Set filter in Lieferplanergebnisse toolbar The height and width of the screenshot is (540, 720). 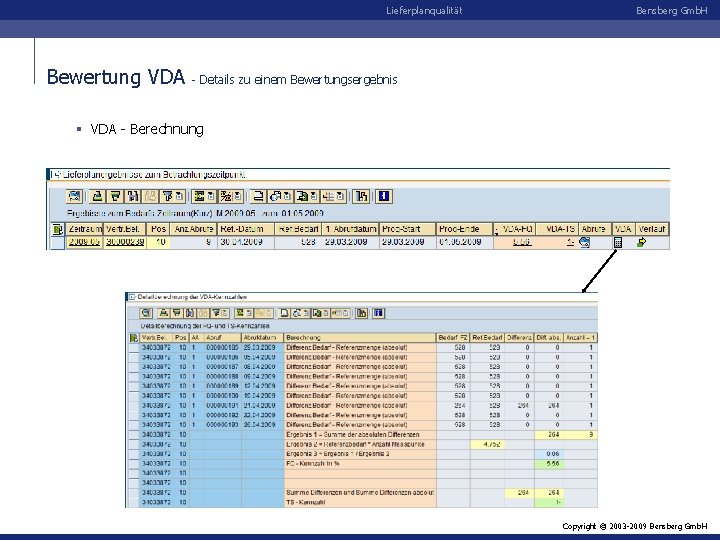coord(168,197)
